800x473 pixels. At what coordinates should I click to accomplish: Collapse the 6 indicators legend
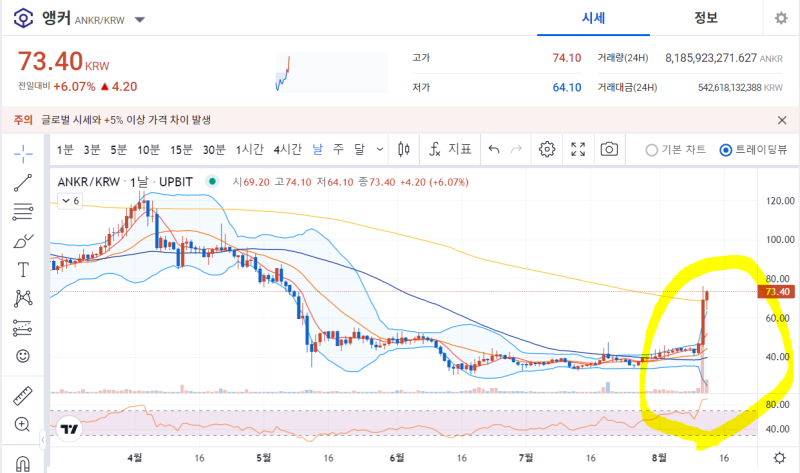click(x=71, y=201)
